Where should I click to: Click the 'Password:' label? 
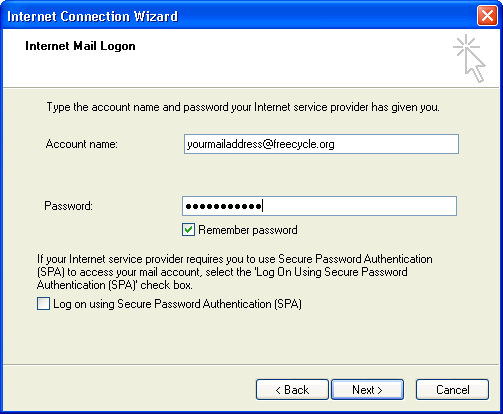tap(68, 206)
